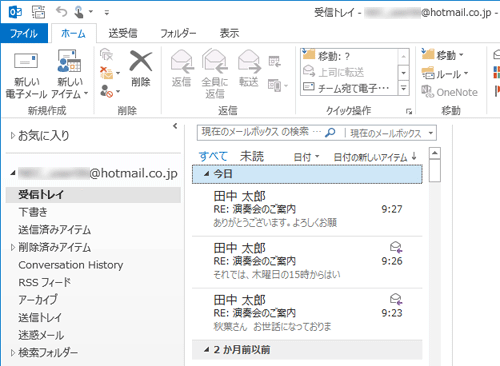This screenshot has height=366, width=500.
Task: Select the ホーム ribbon tab
Action: pos(74,33)
